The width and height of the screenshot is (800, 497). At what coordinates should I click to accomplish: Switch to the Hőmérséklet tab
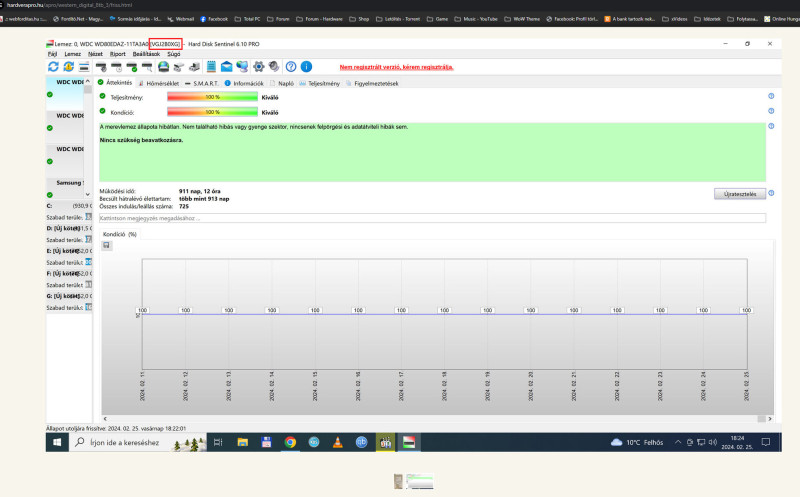(x=159, y=83)
